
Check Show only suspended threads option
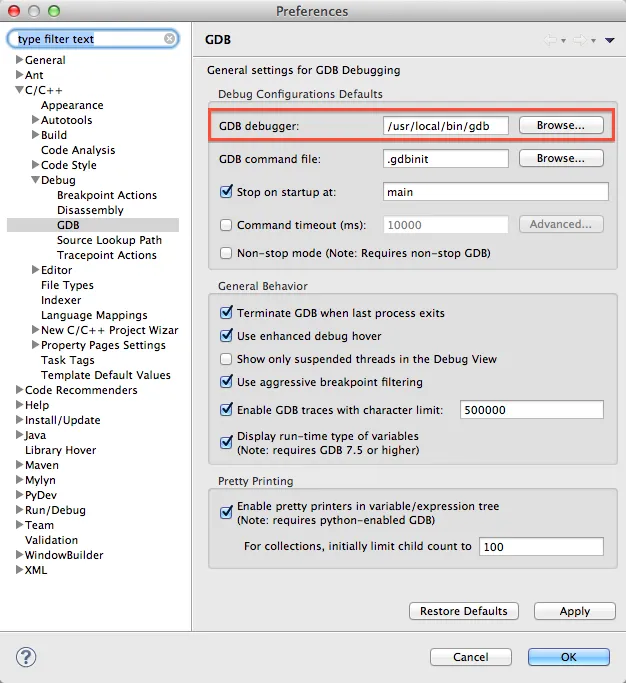coord(226,359)
